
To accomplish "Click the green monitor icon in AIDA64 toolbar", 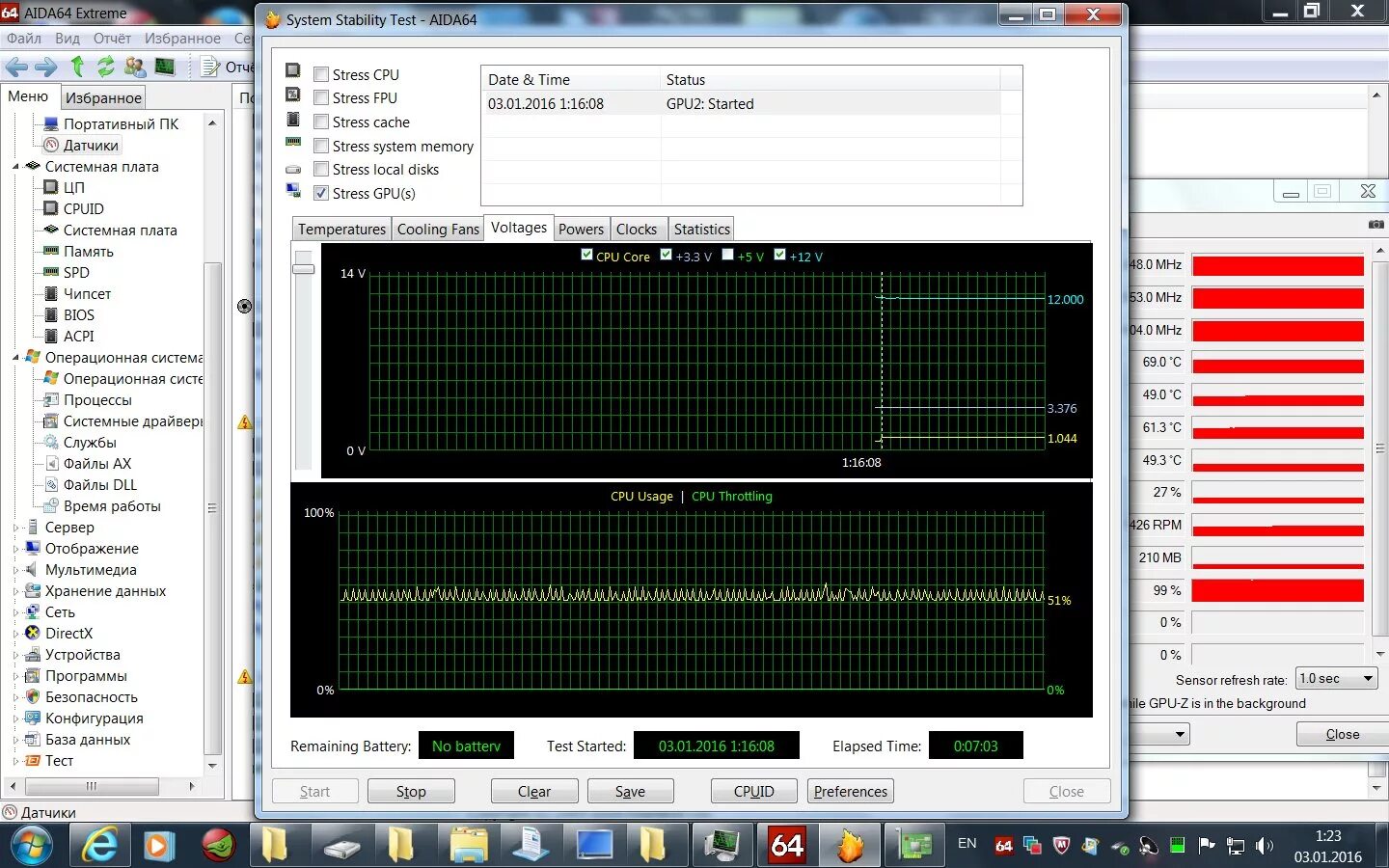I will (x=165, y=67).
